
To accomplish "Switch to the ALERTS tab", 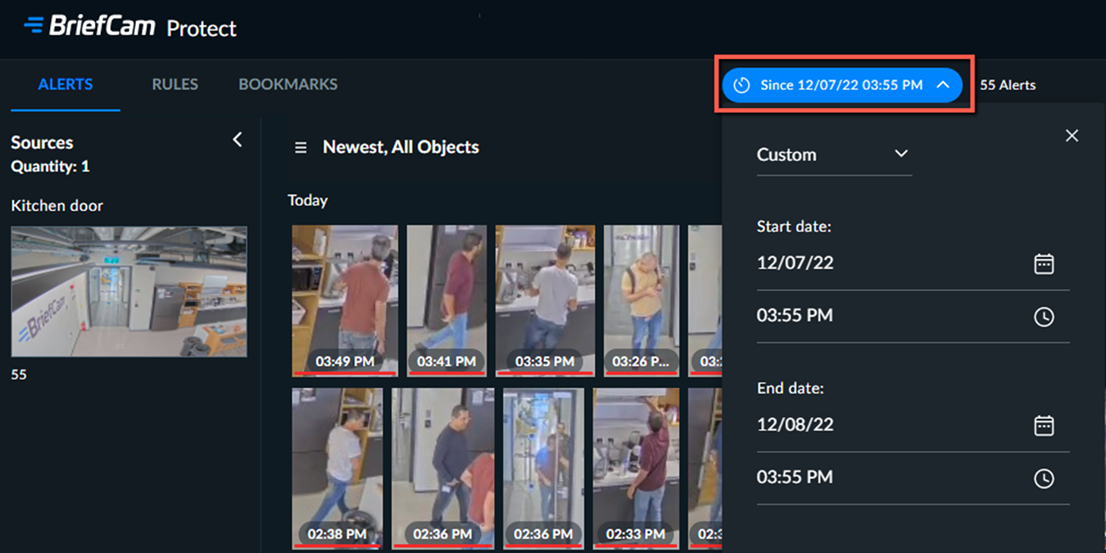I will point(66,85).
